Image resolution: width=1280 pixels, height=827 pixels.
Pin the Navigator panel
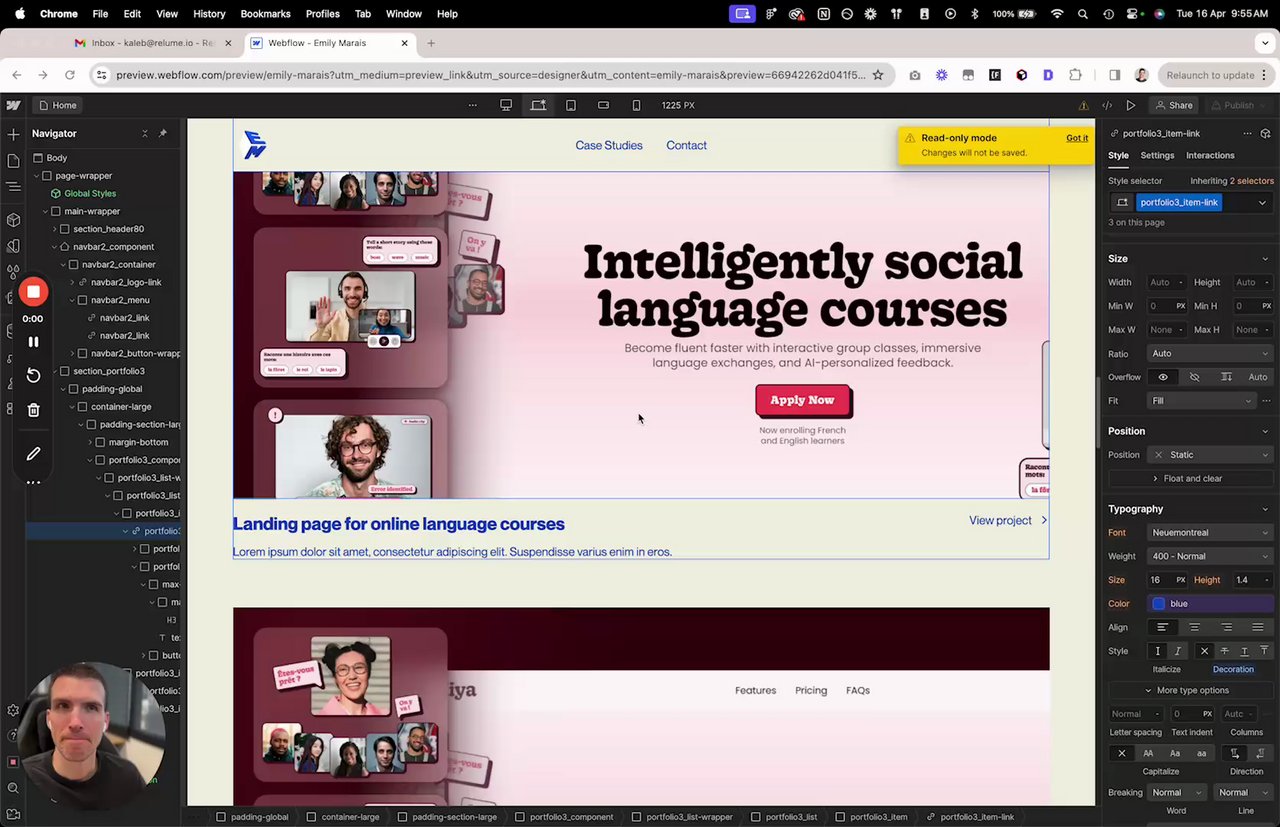pos(163,133)
